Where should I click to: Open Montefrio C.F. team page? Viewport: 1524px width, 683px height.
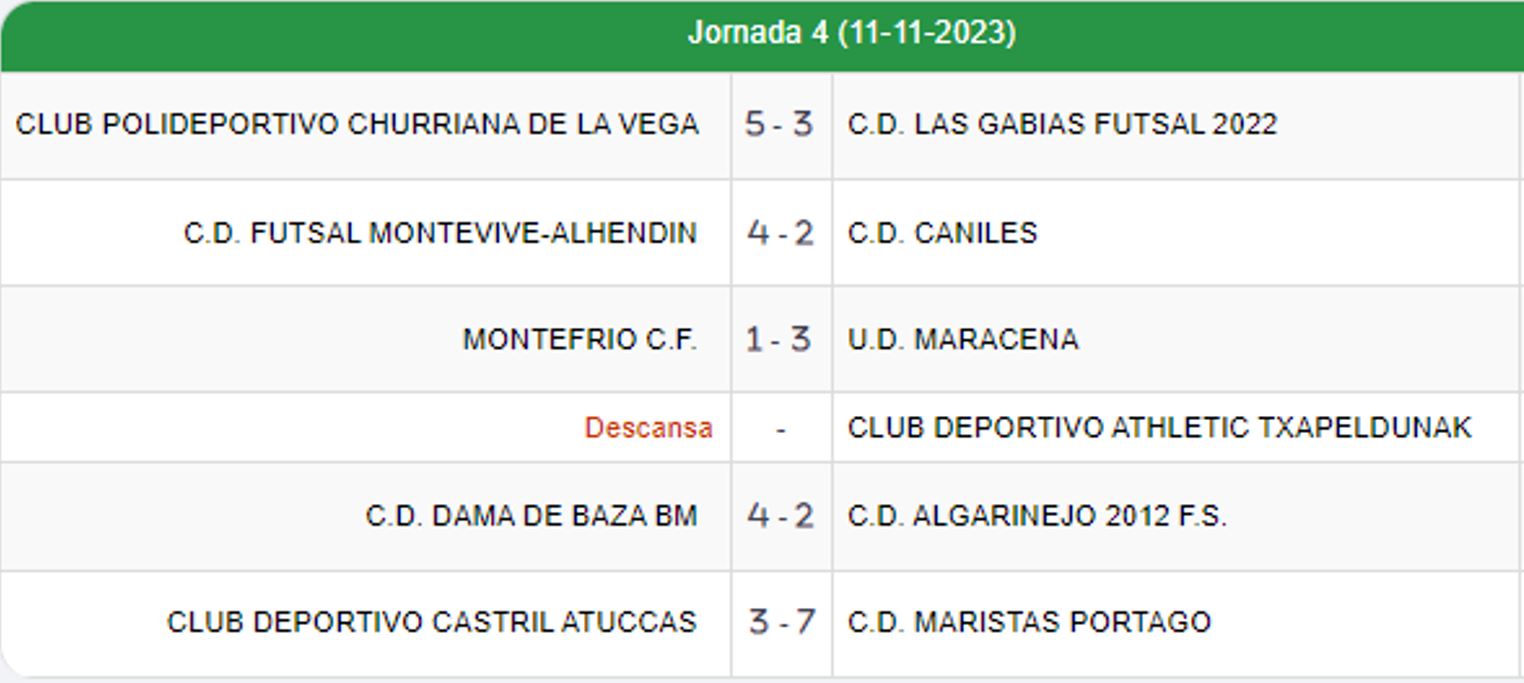[579, 340]
